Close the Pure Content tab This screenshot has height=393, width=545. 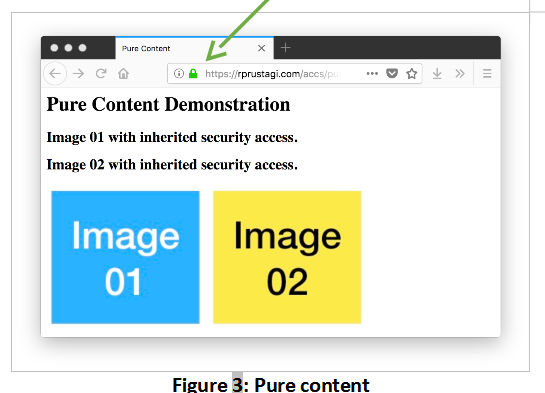(262, 48)
